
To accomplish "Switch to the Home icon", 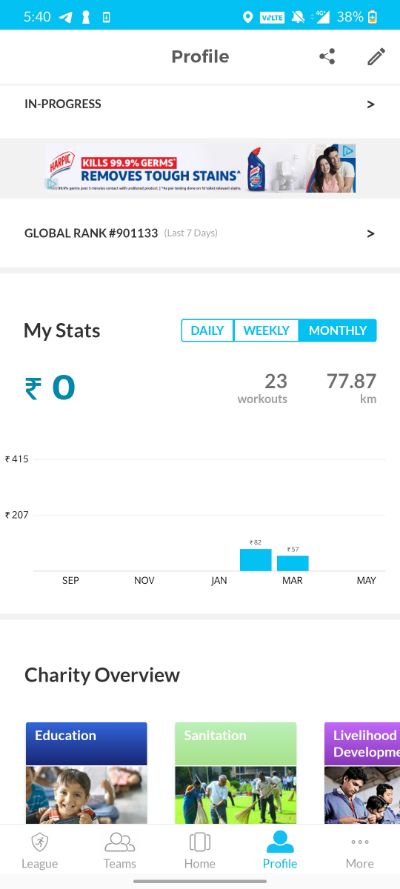I will (199, 842).
